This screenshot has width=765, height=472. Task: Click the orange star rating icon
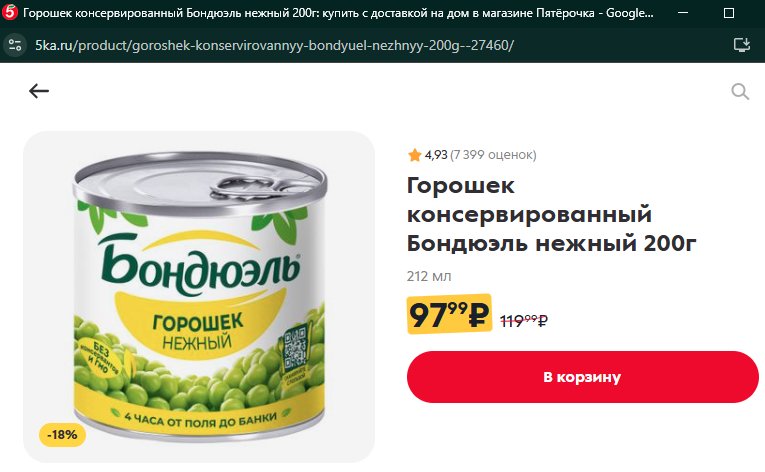click(x=414, y=155)
